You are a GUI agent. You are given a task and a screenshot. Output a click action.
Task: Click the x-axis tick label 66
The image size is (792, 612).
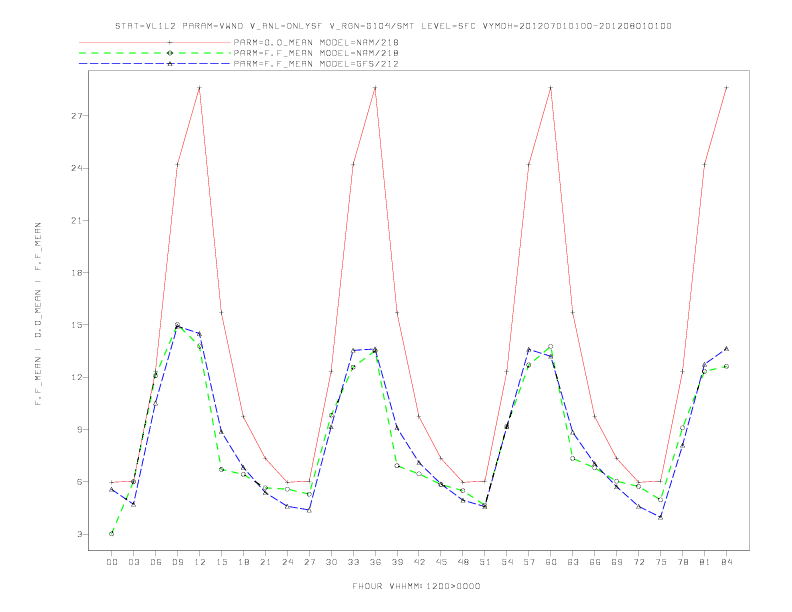point(595,562)
